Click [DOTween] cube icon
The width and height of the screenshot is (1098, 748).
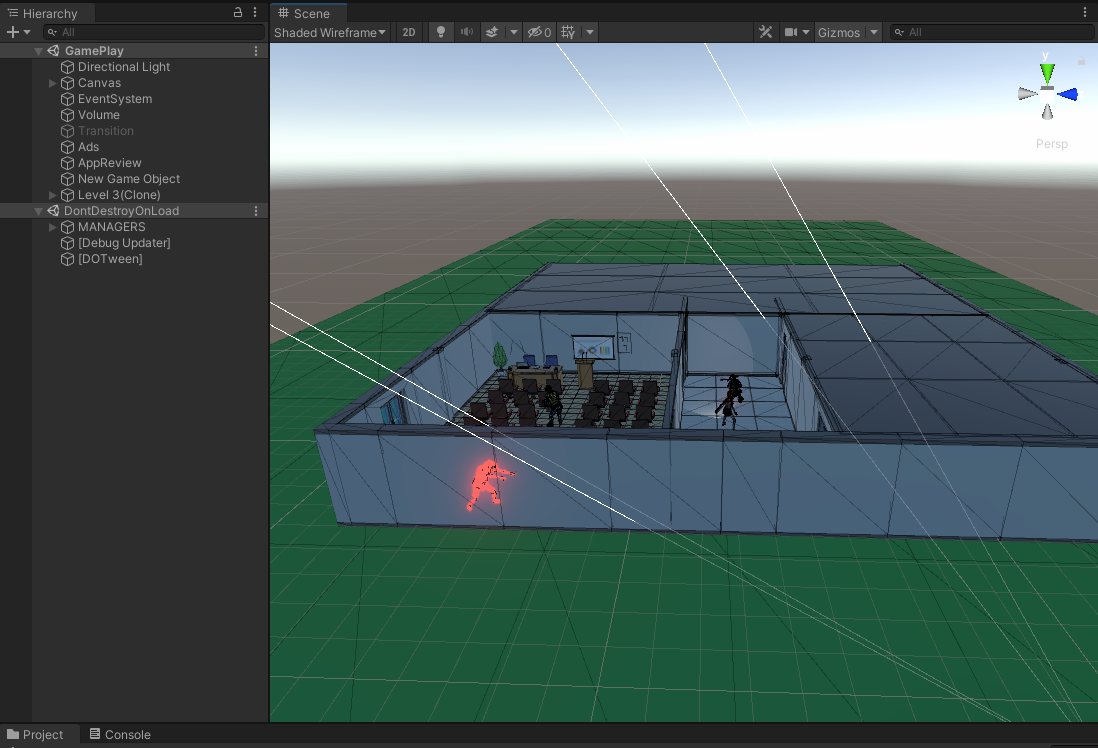(67, 259)
